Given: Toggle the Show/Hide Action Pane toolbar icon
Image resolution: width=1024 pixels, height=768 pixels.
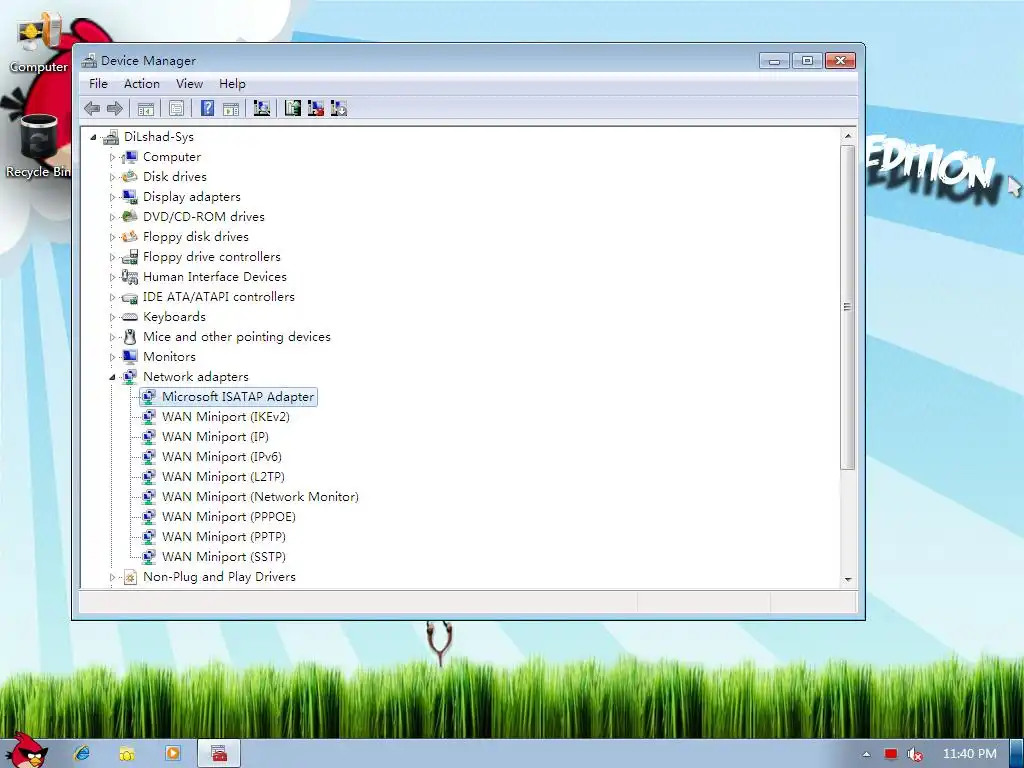Looking at the screenshot, I should (231, 108).
